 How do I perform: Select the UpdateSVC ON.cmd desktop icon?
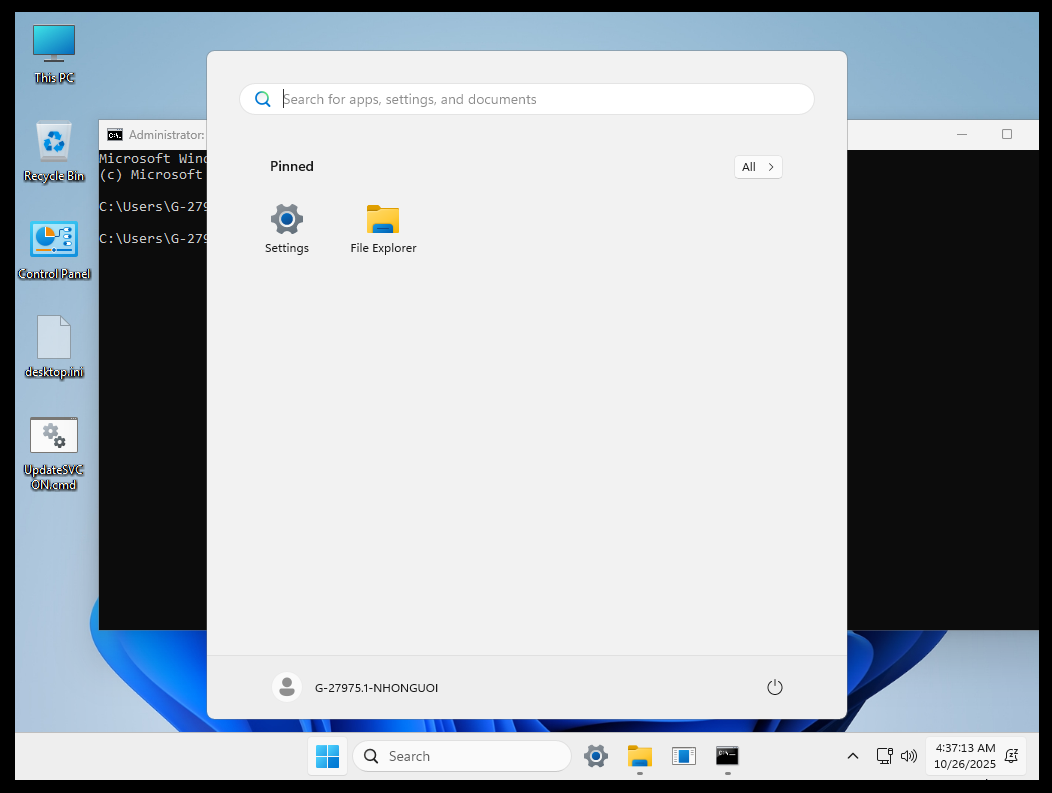[x=54, y=454]
